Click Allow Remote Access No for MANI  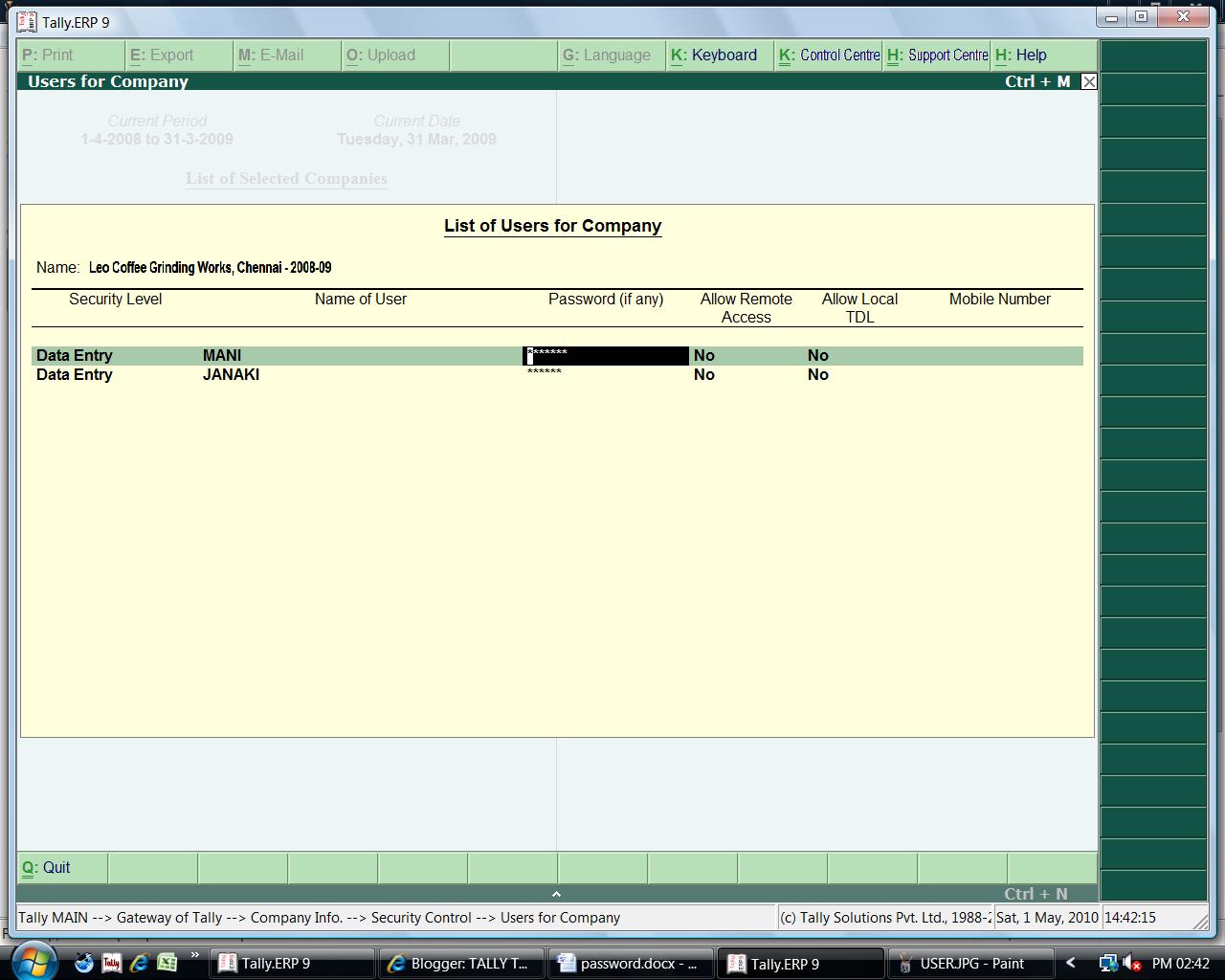coord(704,356)
